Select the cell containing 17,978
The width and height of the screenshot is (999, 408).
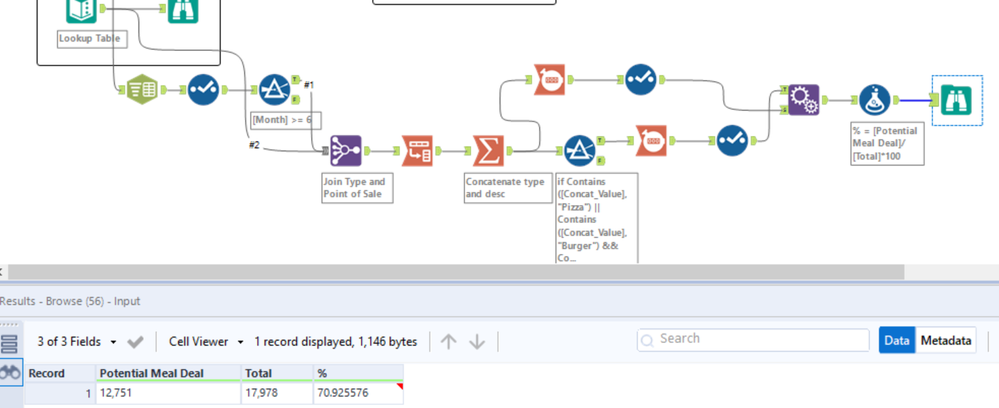tap(277, 393)
